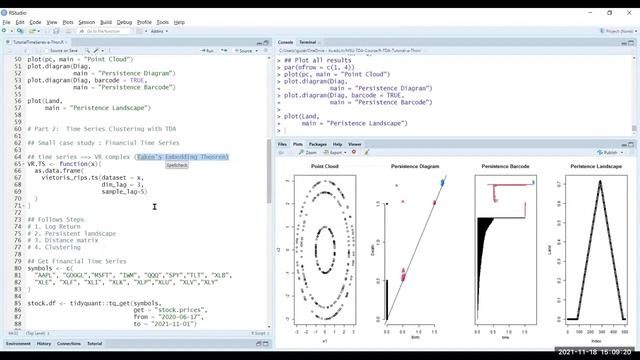Open the Export plot dropdown
This screenshot has width=640, height=360.
coord(335,152)
